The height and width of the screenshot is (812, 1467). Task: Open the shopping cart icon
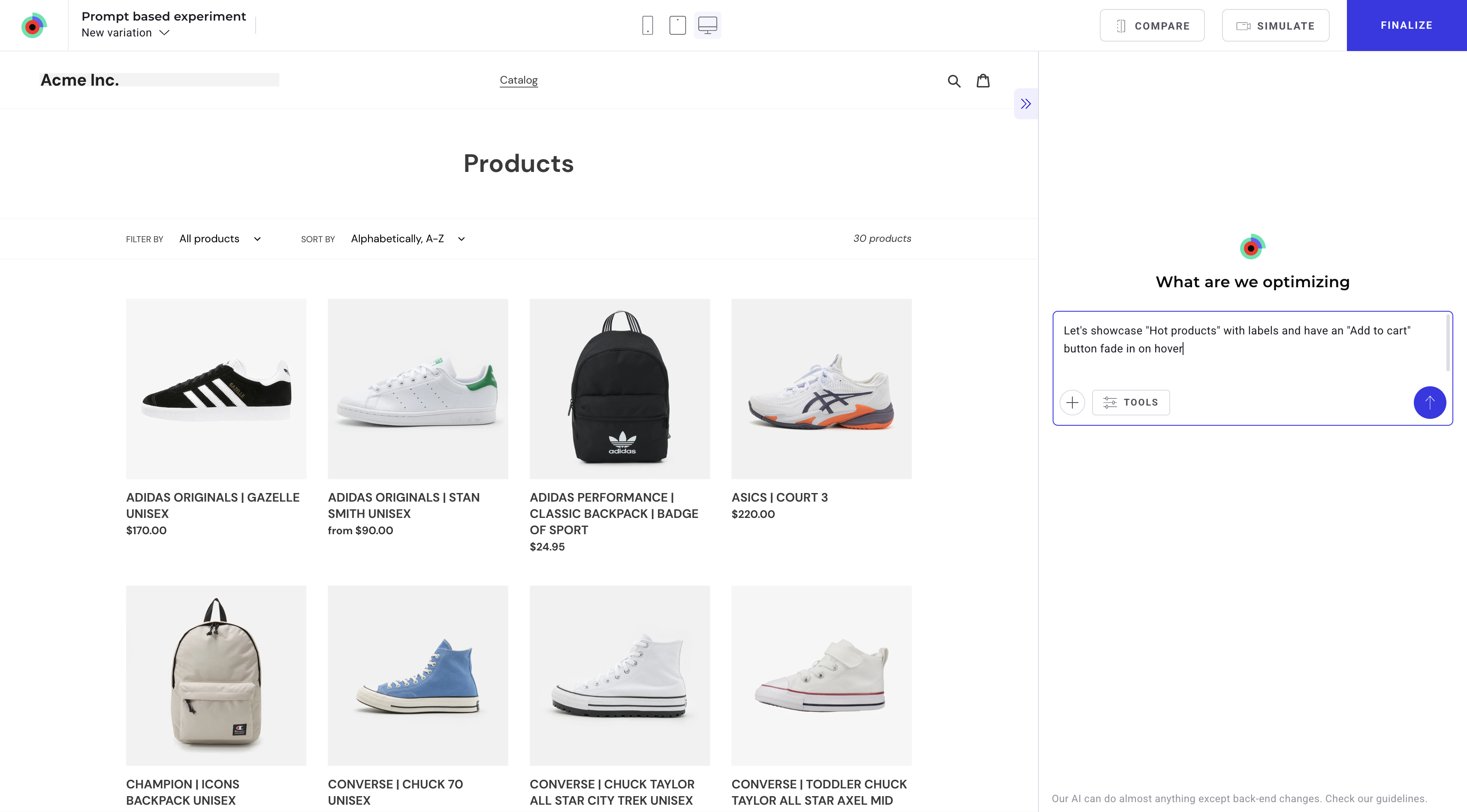pyautogui.click(x=983, y=80)
